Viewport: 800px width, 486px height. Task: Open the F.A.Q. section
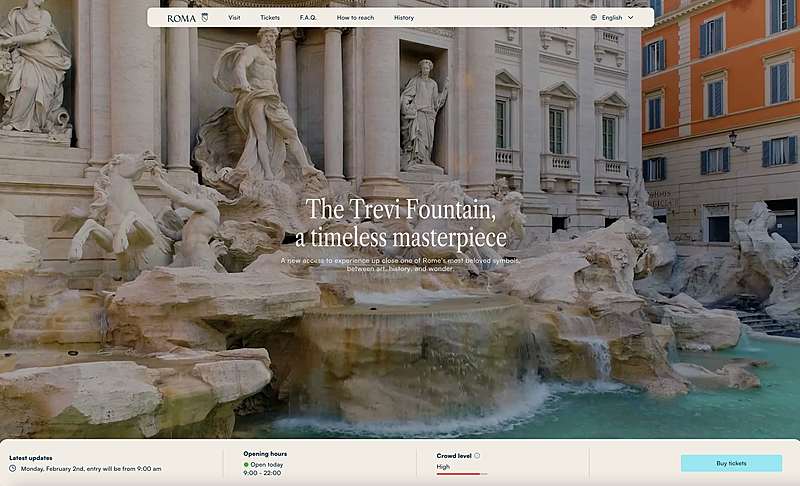click(x=308, y=18)
